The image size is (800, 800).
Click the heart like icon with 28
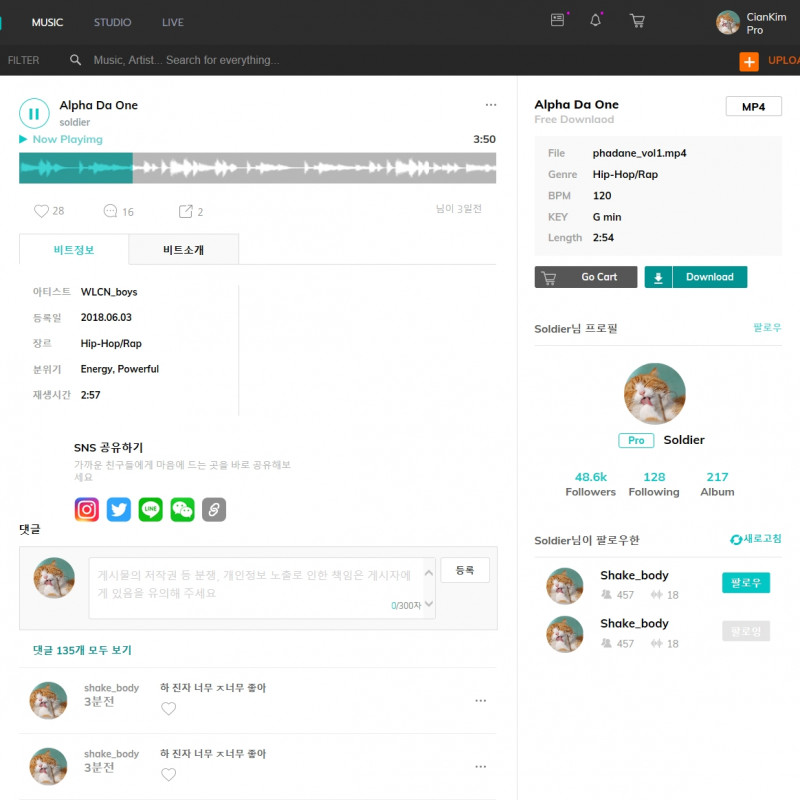(x=41, y=211)
